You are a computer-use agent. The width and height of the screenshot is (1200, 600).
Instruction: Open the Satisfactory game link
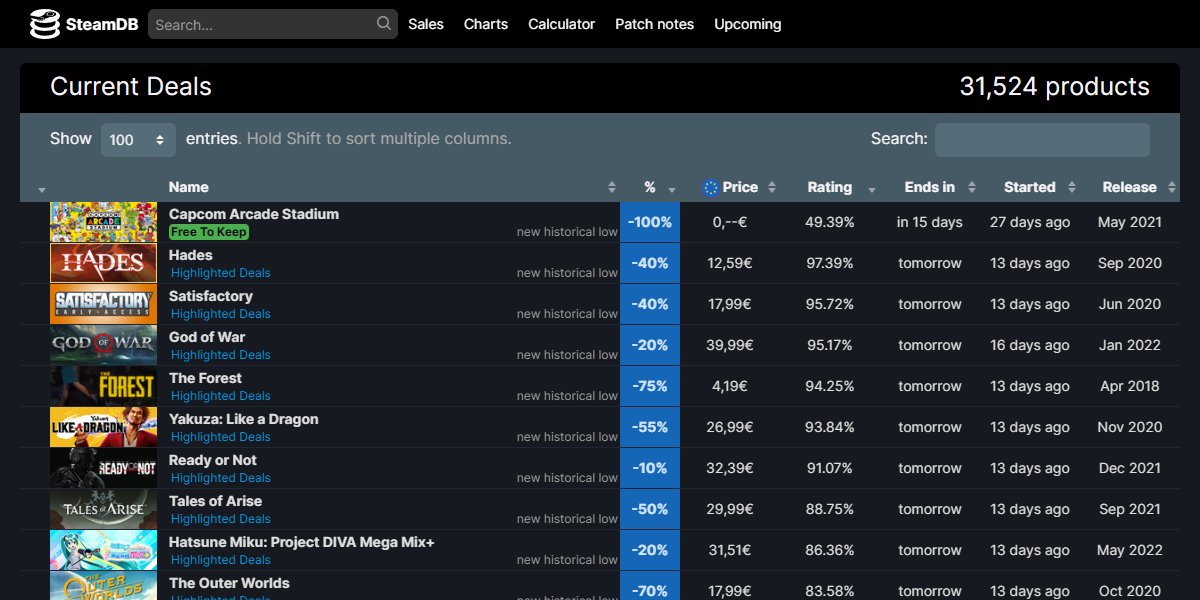click(211, 296)
